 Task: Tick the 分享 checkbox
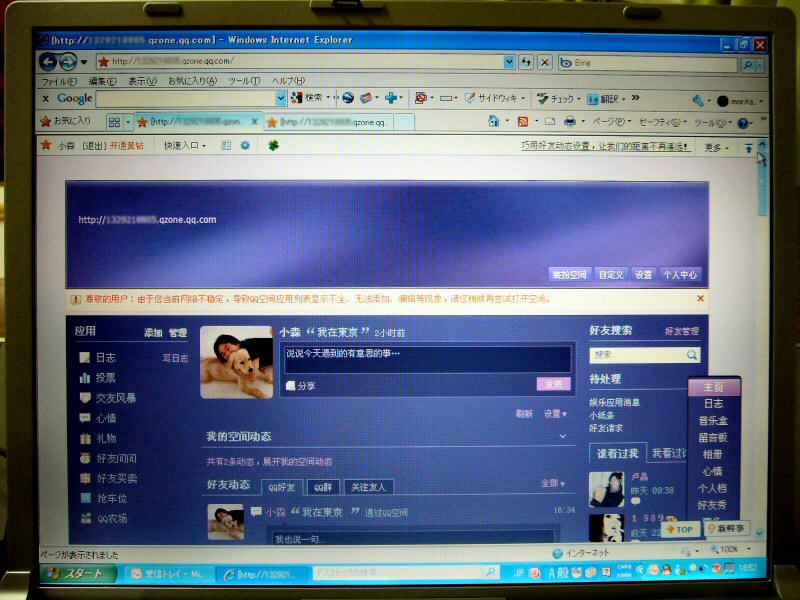[x=290, y=386]
